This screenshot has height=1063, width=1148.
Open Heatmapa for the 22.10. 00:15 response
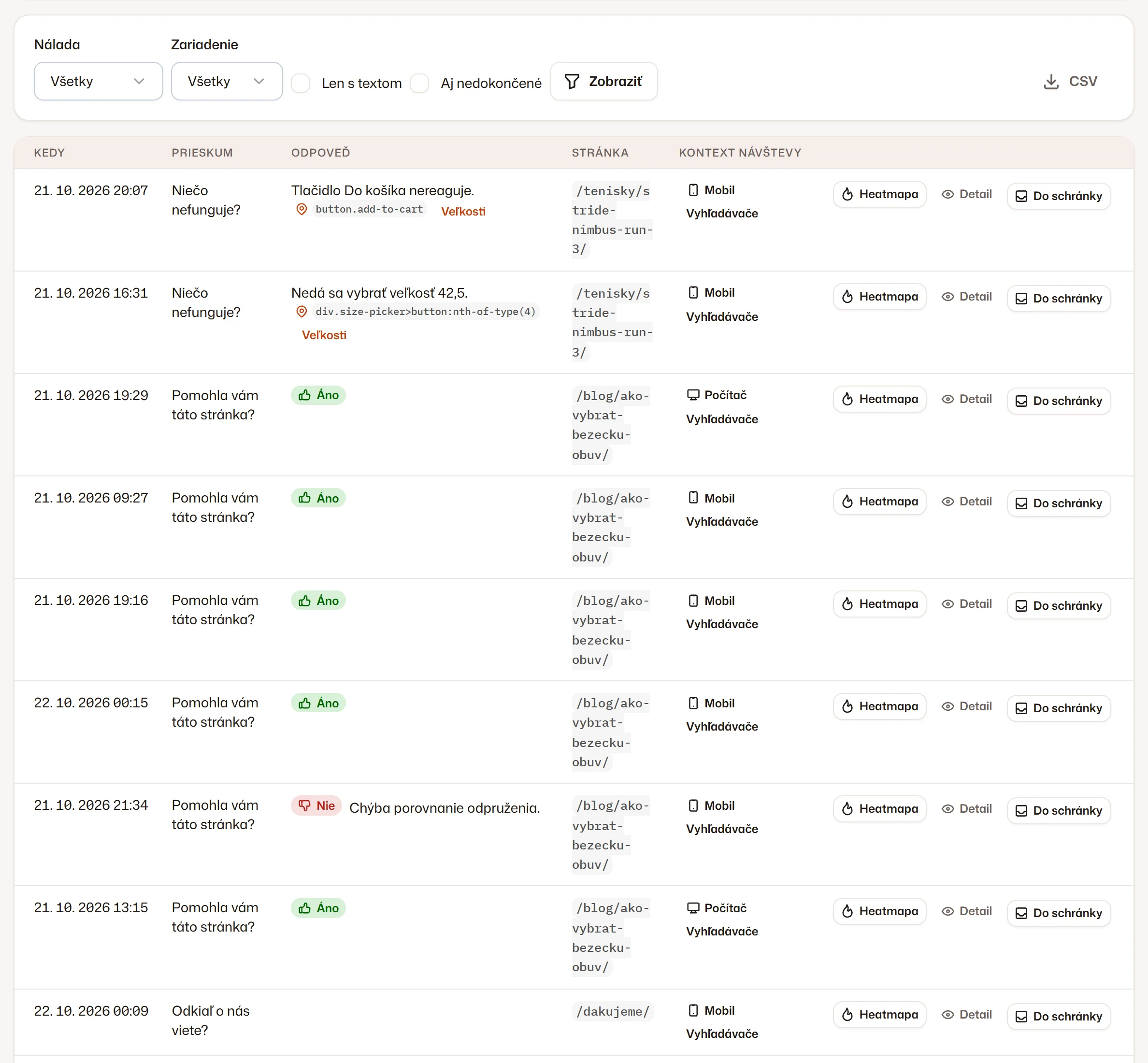pos(879,706)
